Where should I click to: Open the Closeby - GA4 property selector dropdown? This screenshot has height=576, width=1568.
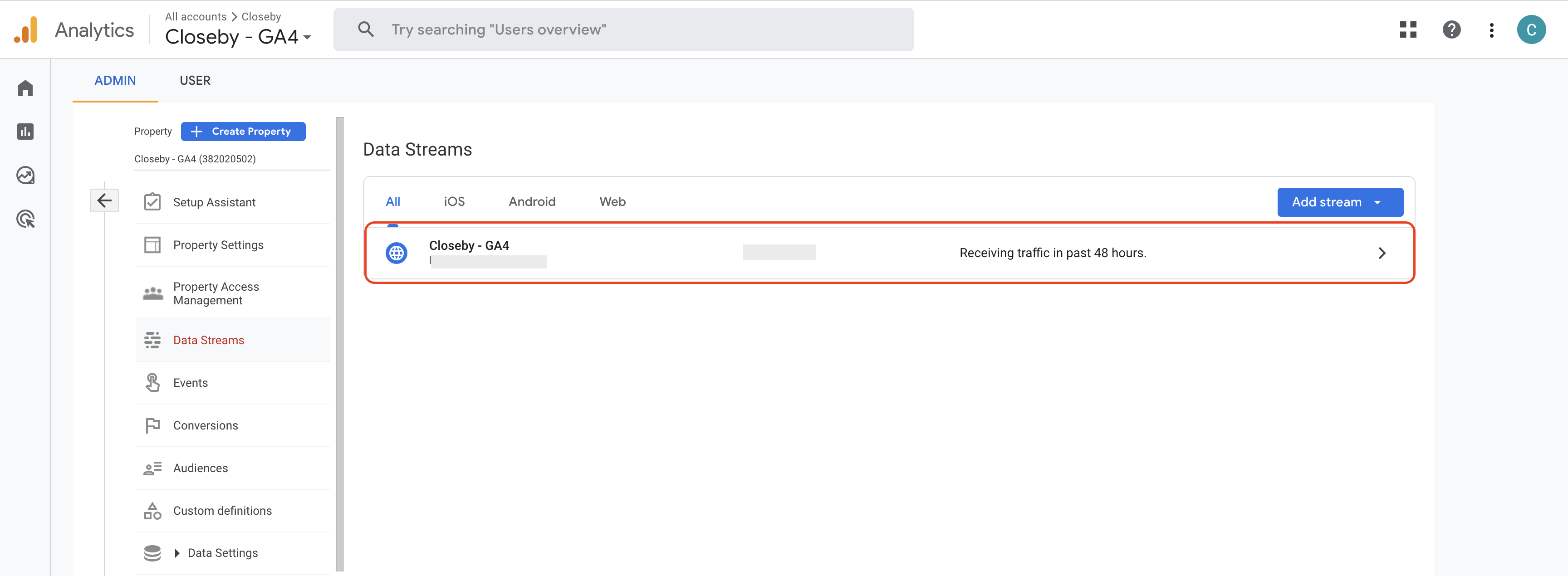pos(238,36)
